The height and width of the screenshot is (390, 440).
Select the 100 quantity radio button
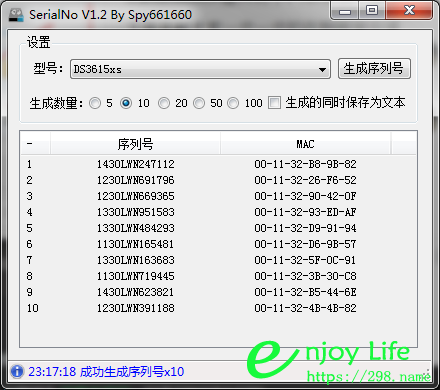pos(233,103)
